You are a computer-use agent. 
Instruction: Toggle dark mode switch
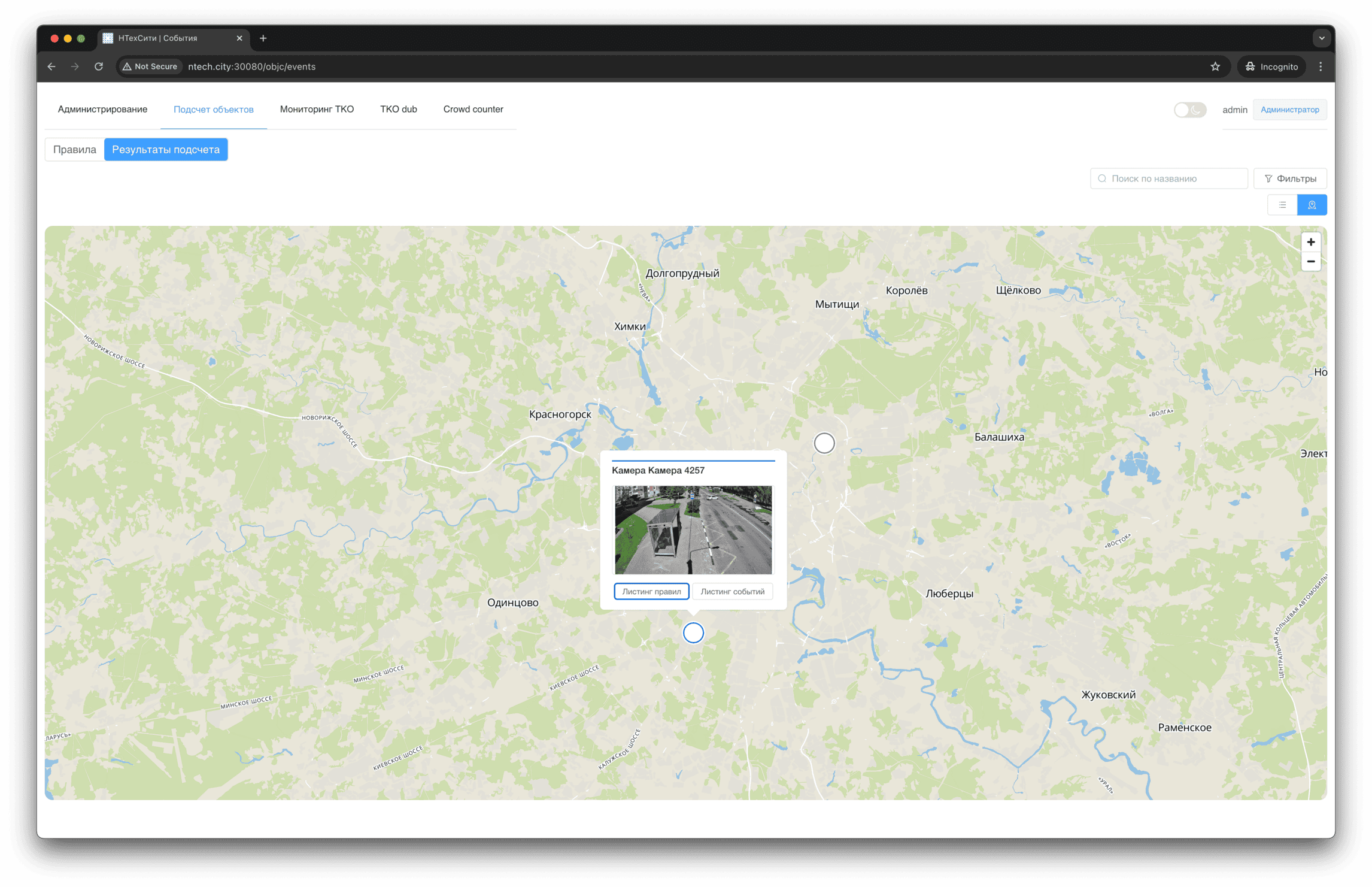1189,110
